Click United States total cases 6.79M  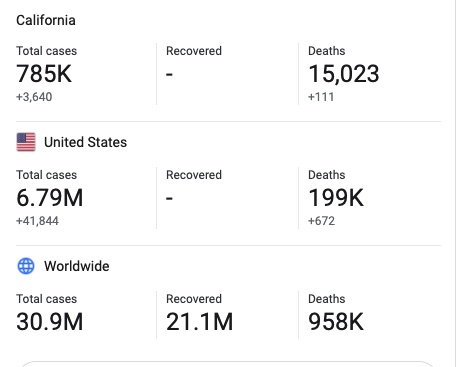(x=50, y=198)
